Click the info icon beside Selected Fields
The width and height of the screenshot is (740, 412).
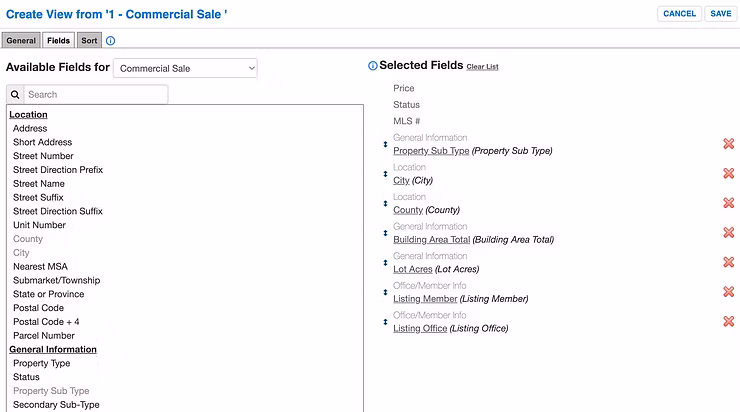coord(372,66)
